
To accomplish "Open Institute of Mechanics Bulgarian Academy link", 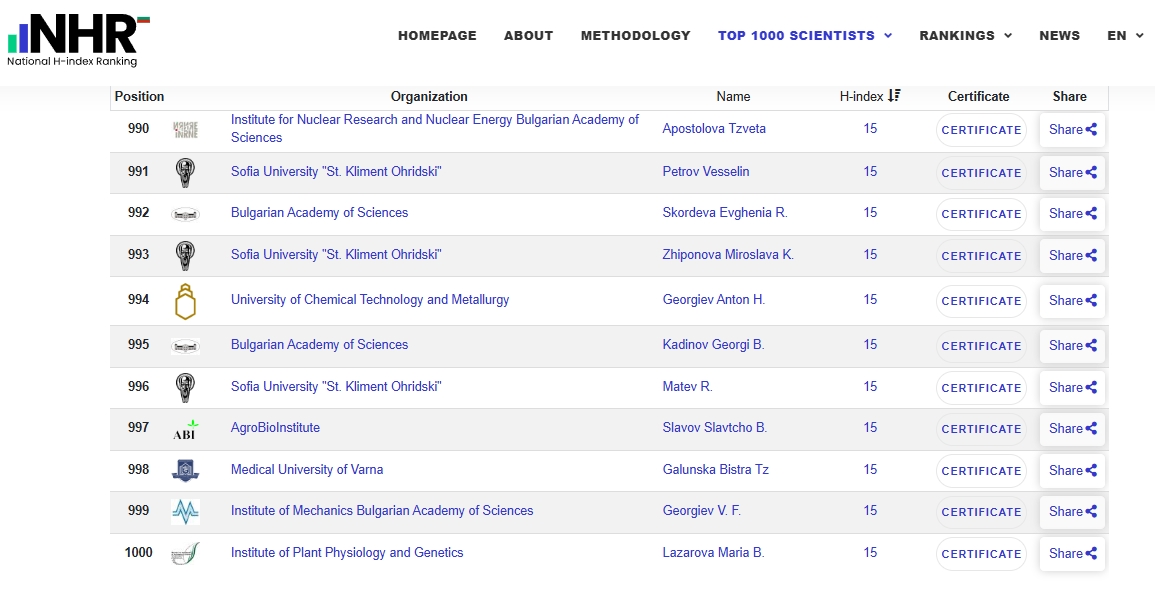I will 382,510.
